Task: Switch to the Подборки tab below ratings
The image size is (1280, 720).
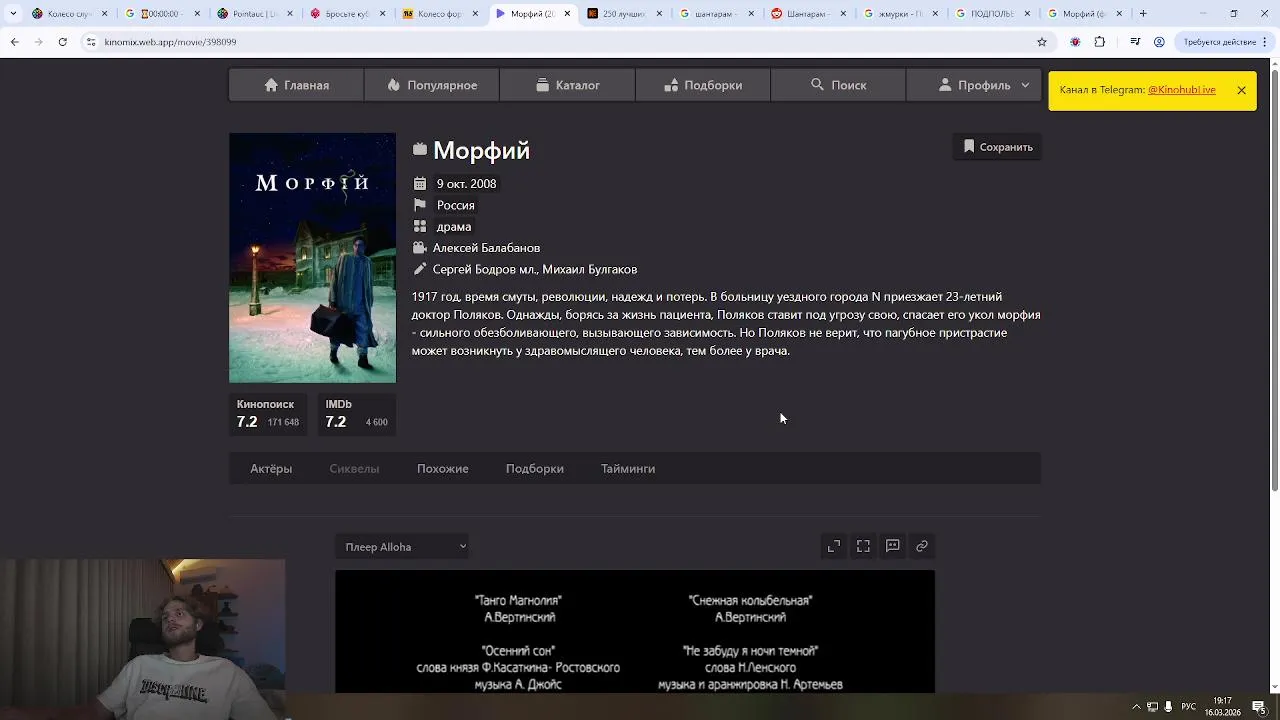Action: (x=534, y=468)
